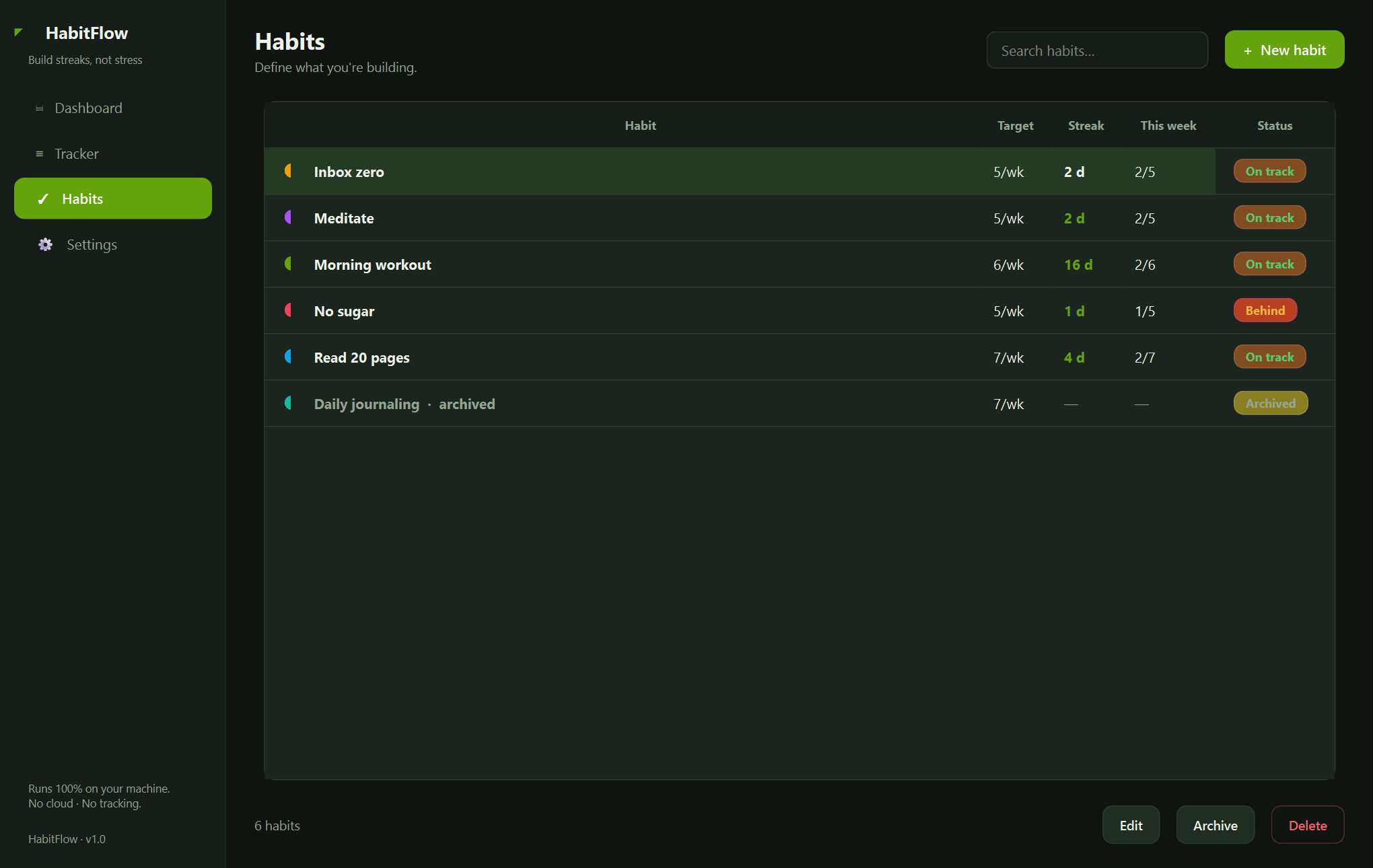
Task: Click the On track badge for Meditate
Action: pyautogui.click(x=1269, y=217)
